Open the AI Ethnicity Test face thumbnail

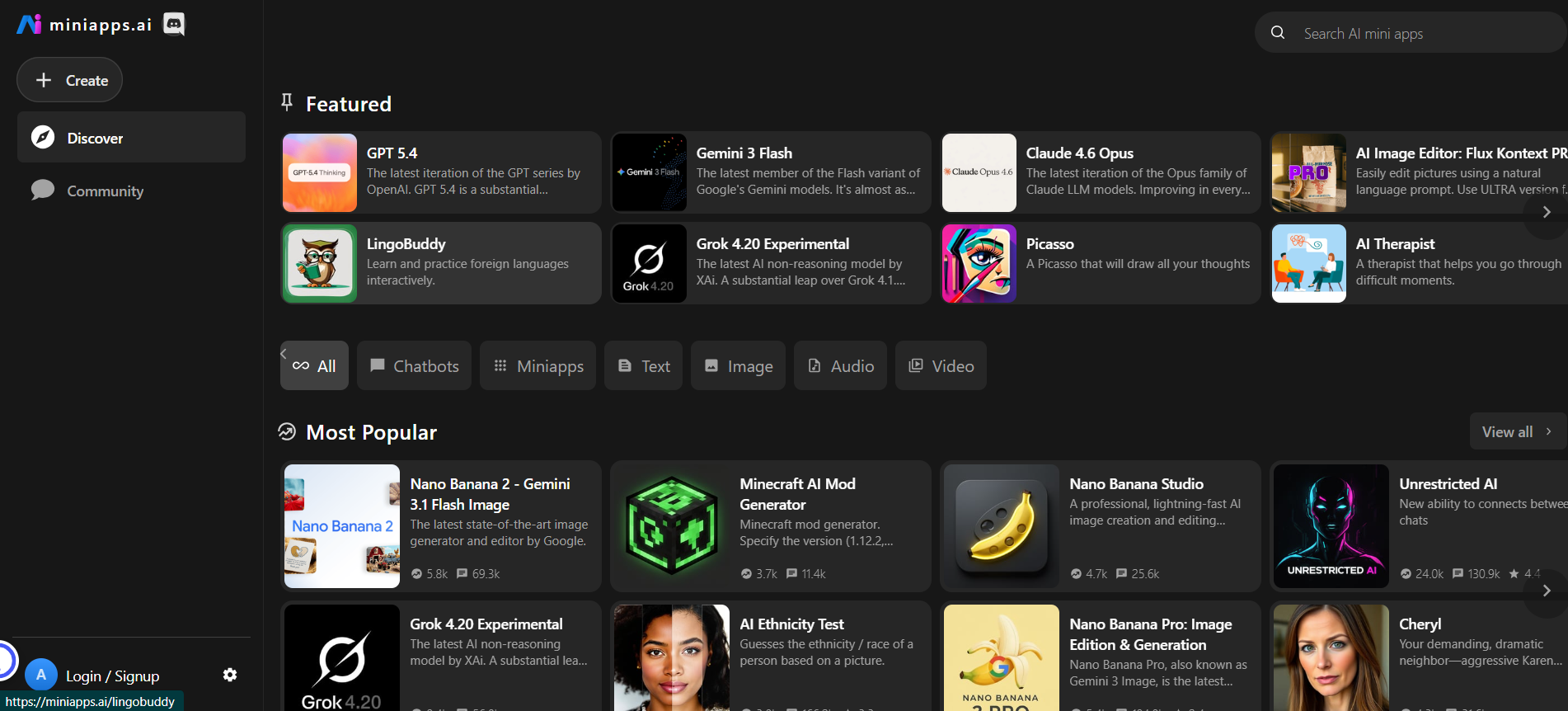(x=672, y=657)
